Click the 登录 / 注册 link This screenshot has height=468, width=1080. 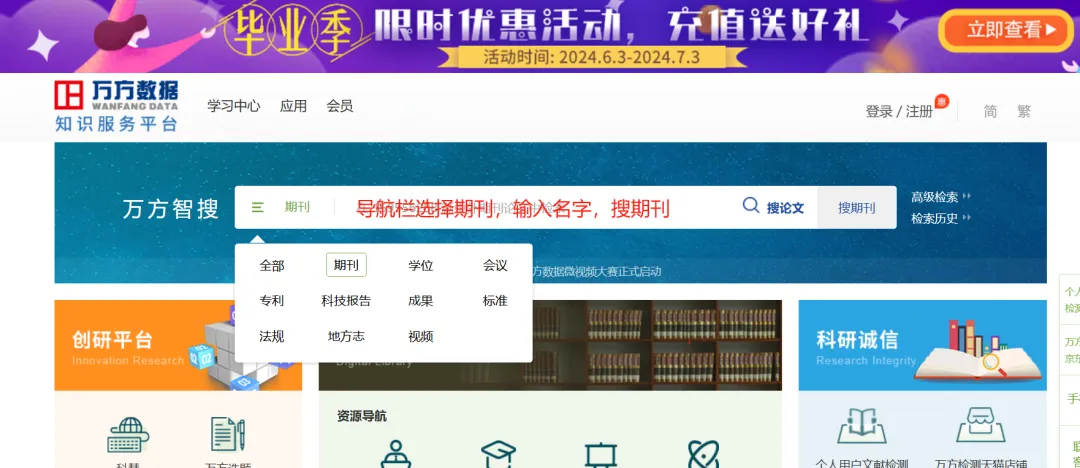(899, 112)
